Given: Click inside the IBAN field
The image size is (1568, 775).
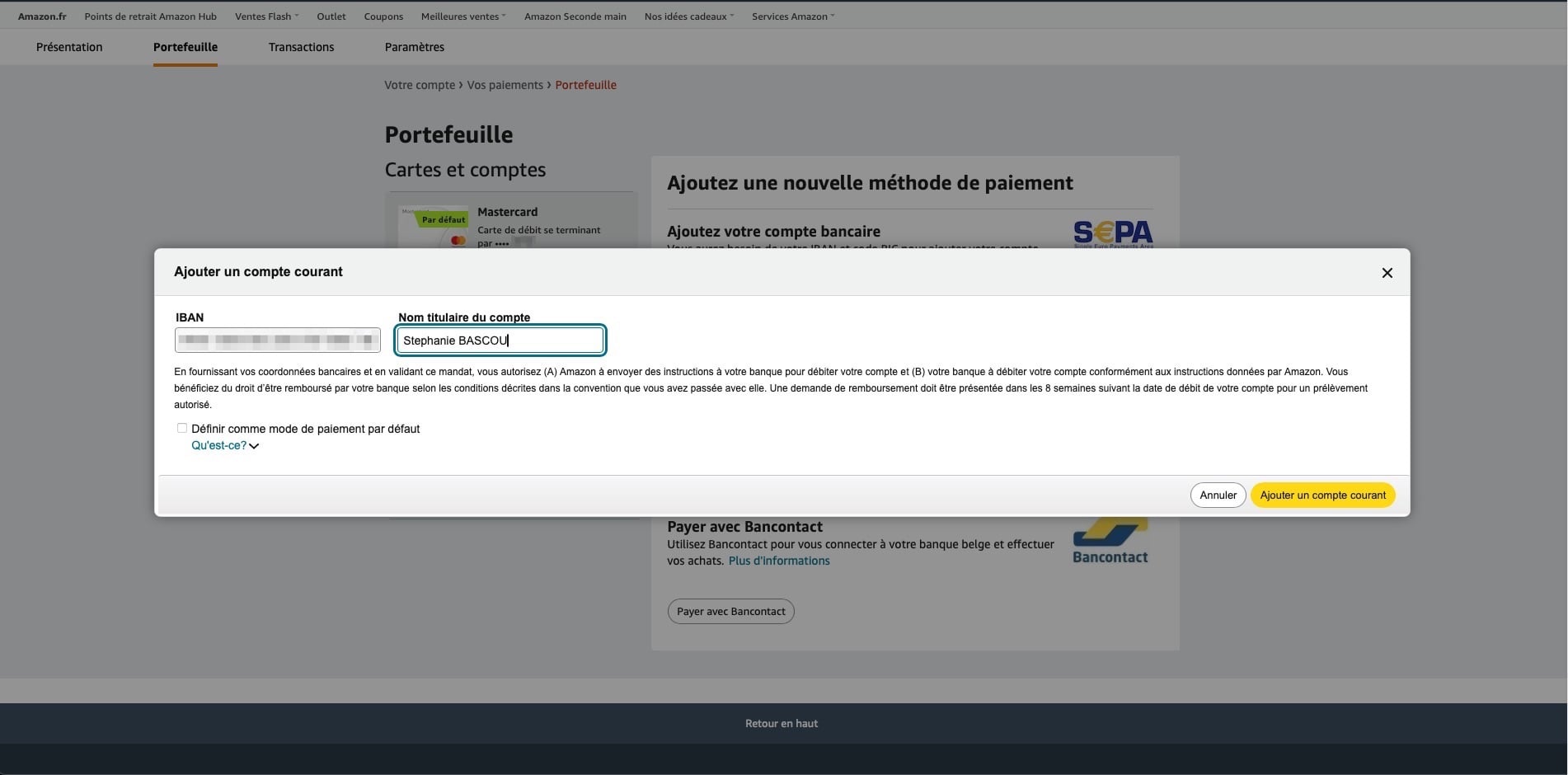Looking at the screenshot, I should [277, 340].
